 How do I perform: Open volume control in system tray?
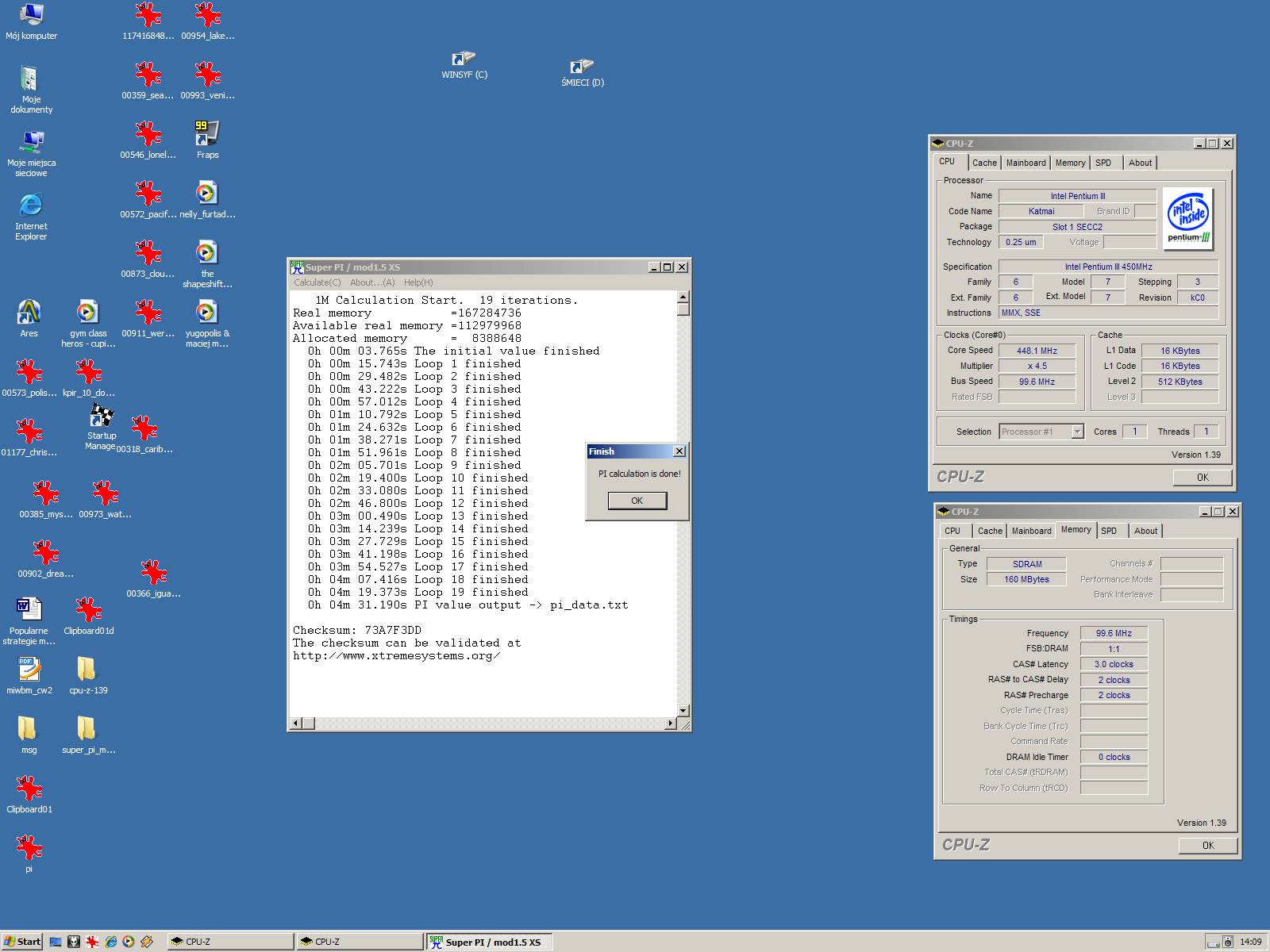[1228, 942]
